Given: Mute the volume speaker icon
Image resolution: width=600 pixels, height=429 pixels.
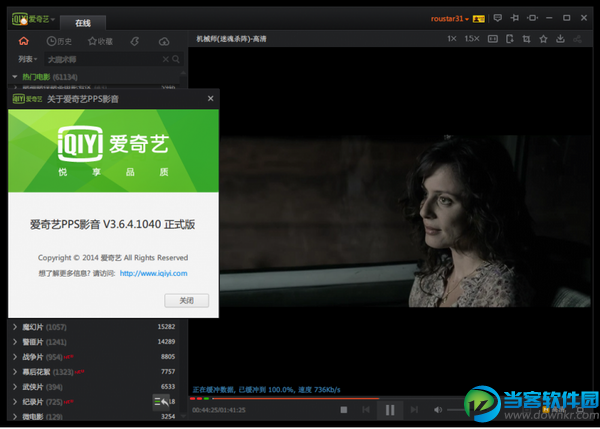Looking at the screenshot, I should pyautogui.click(x=438, y=410).
